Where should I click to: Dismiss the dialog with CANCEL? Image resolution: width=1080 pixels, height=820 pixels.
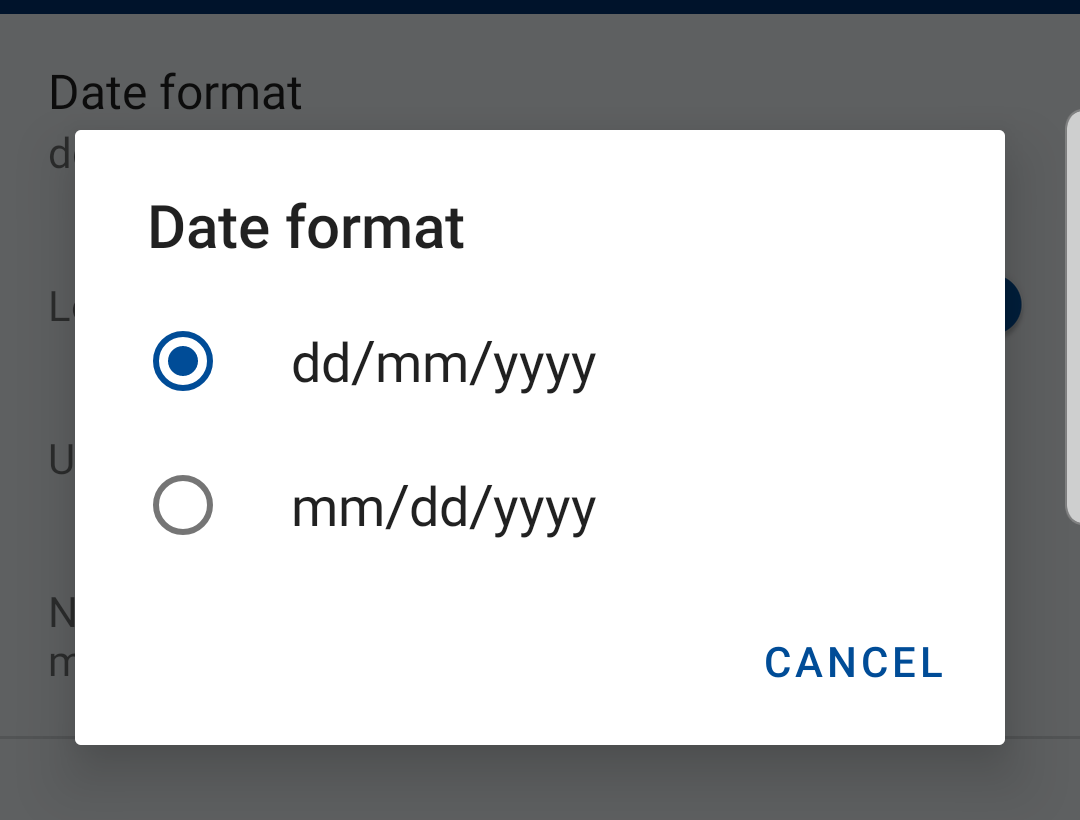[854, 662]
